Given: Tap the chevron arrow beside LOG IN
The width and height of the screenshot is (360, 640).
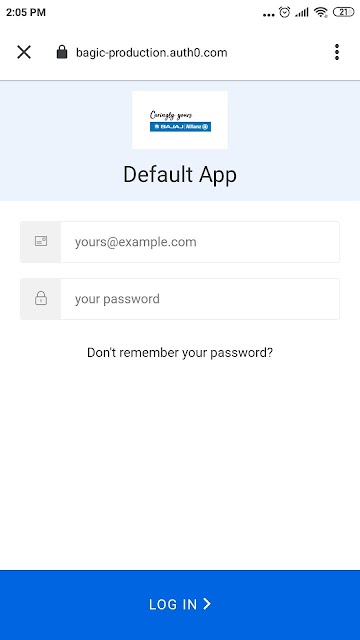Looking at the screenshot, I should (x=207, y=604).
